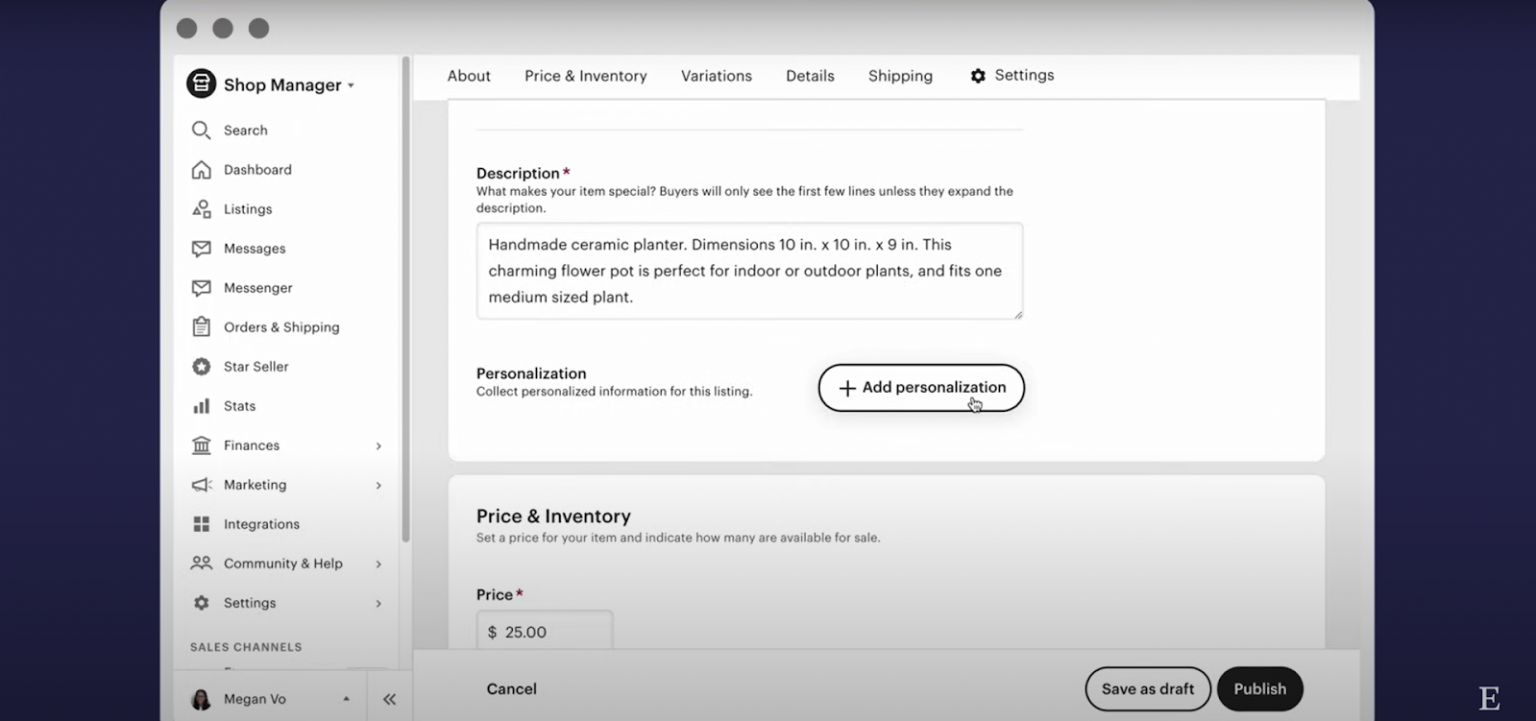Open Megan Vo account menu
1536x721 pixels.
coord(270,699)
